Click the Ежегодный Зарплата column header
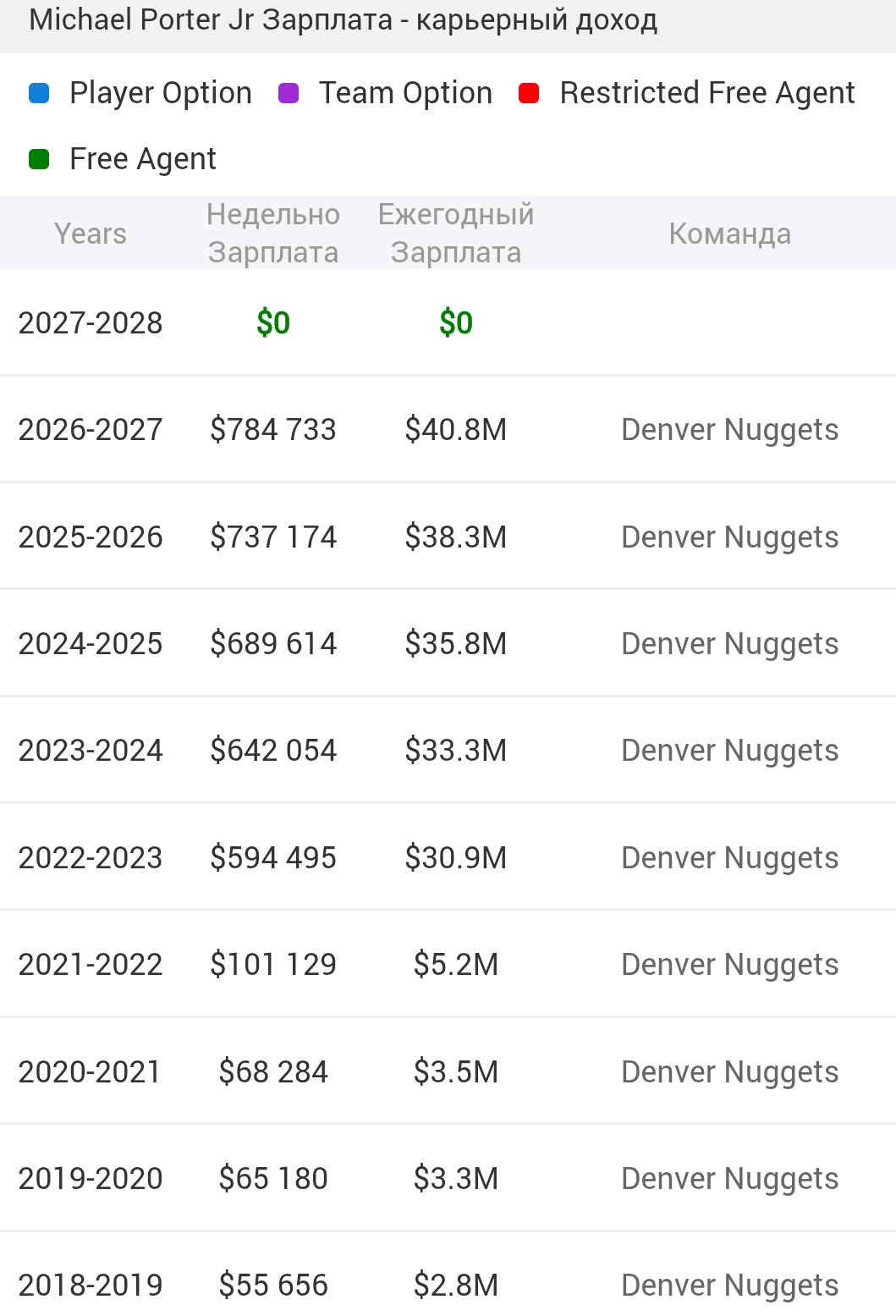 point(456,234)
